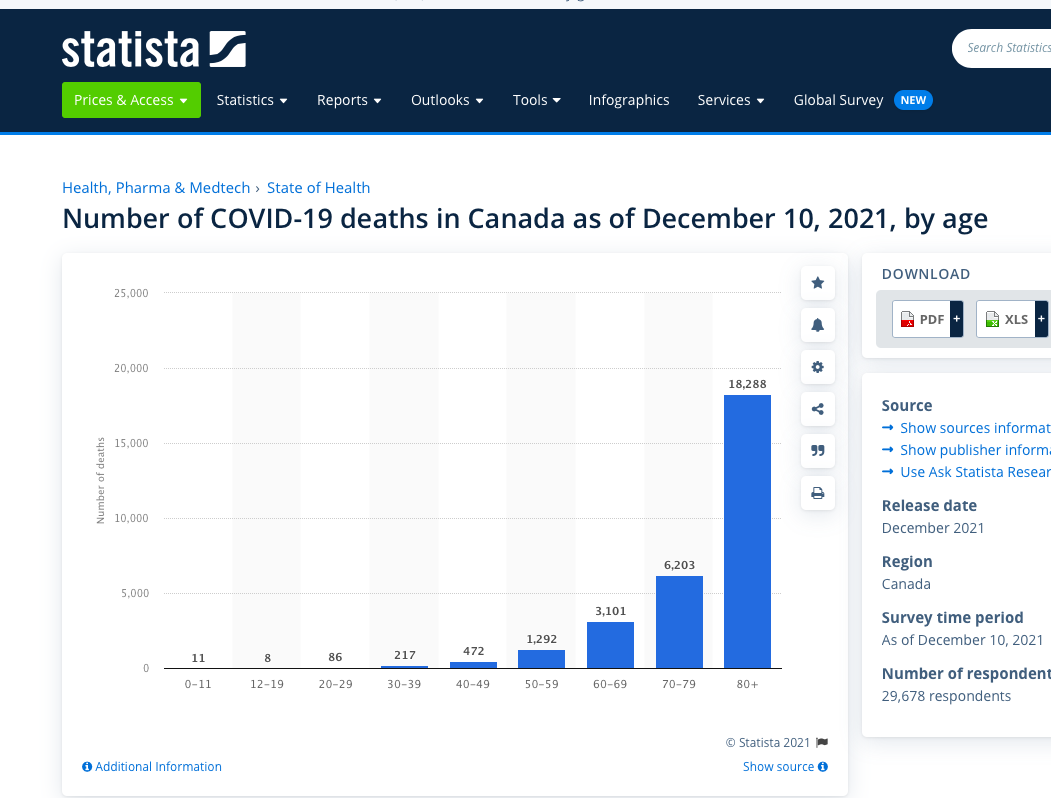Image resolution: width=1051 pixels, height=798 pixels.
Task: Click the bell notification alert icon
Action: [817, 325]
